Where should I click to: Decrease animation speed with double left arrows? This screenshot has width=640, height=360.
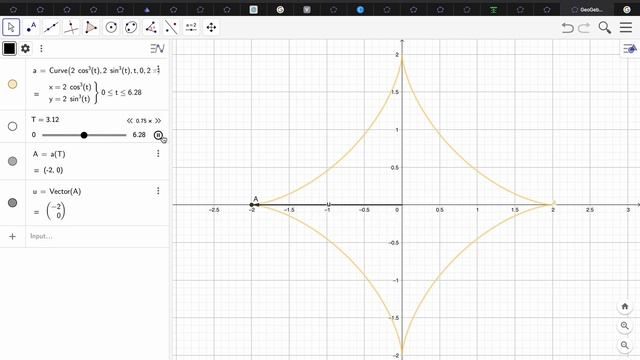[130, 120]
